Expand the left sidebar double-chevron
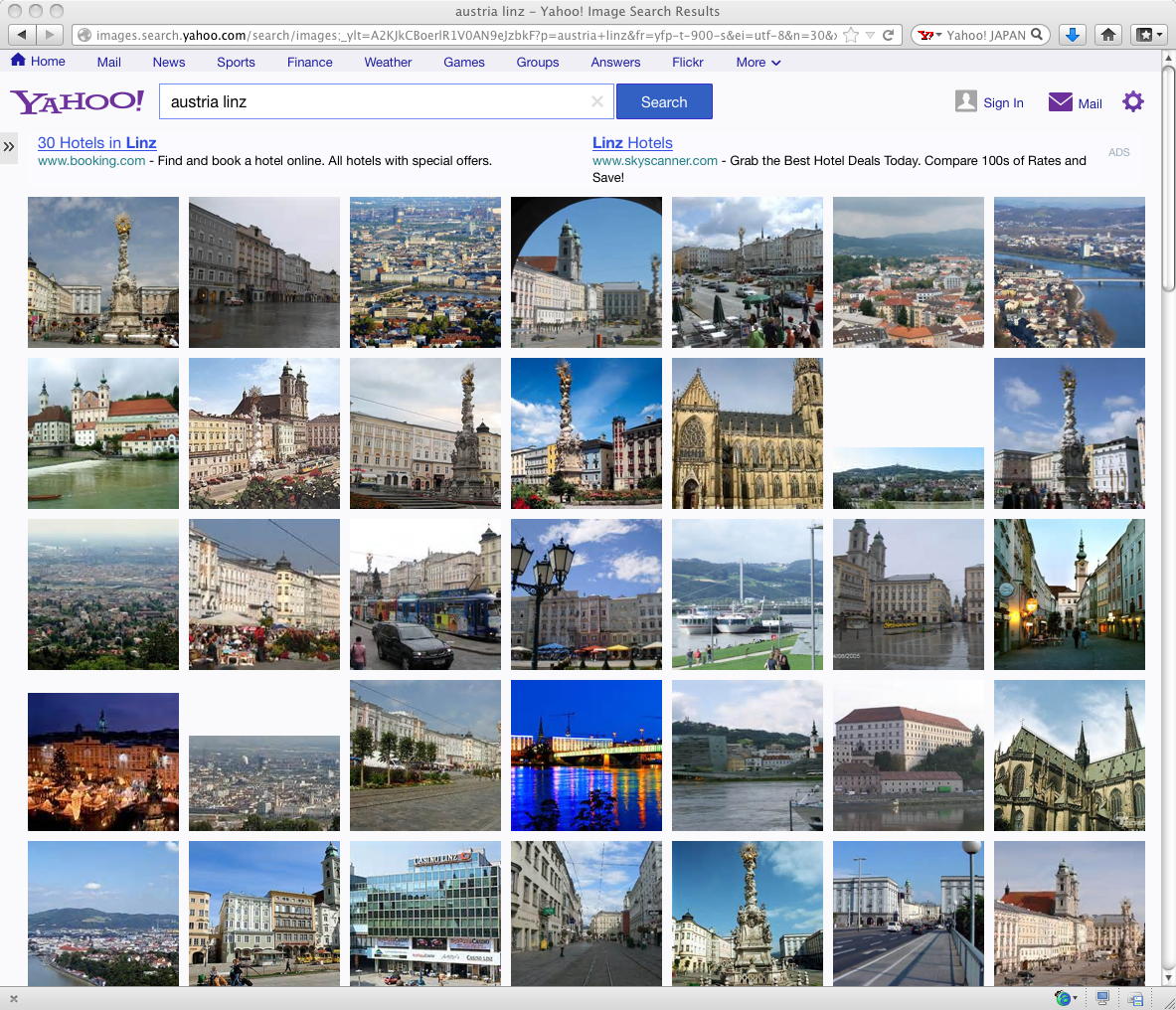The height and width of the screenshot is (1010, 1176). [x=9, y=147]
